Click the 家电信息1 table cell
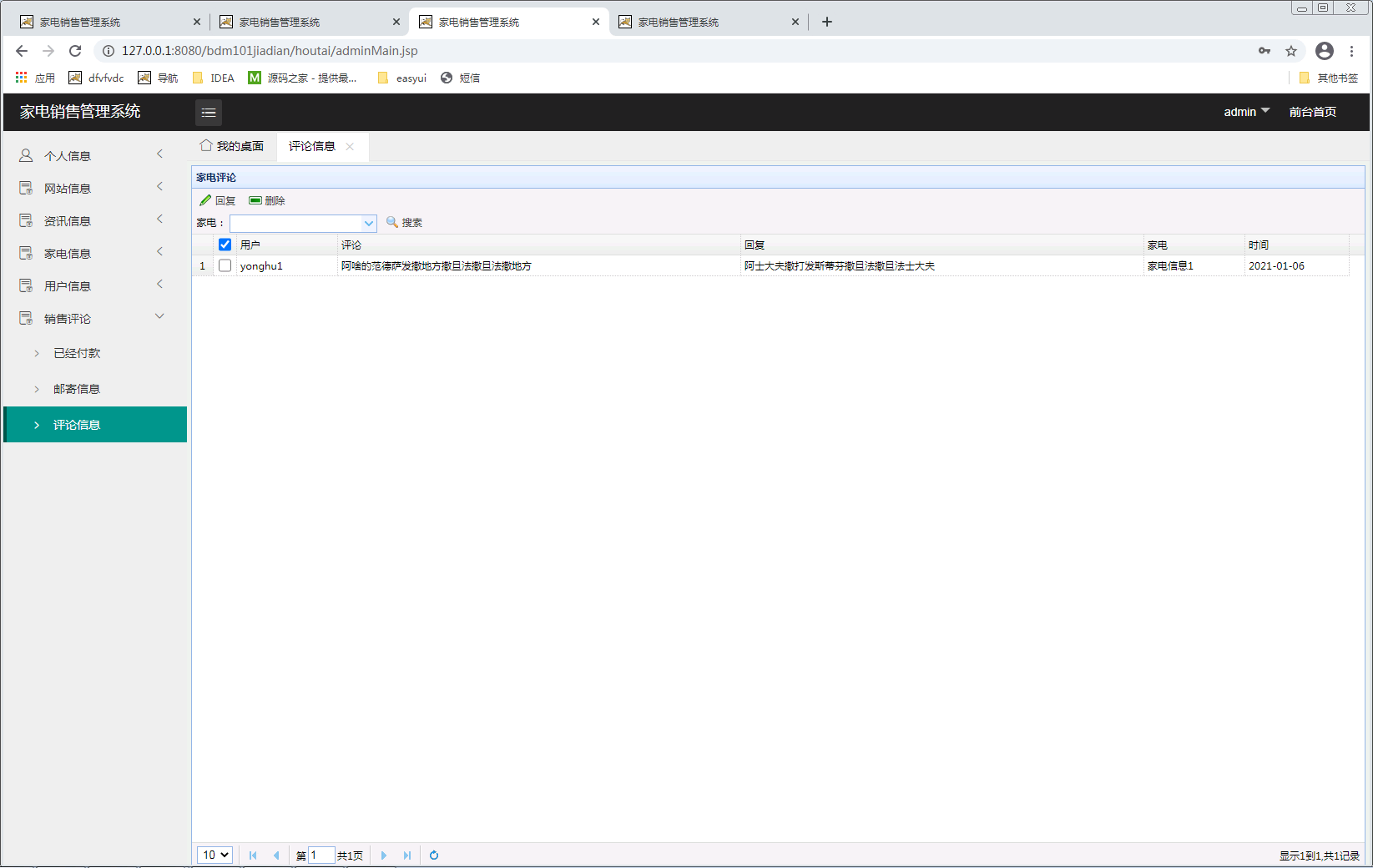The height and width of the screenshot is (868, 1373). pyautogui.click(x=1194, y=265)
